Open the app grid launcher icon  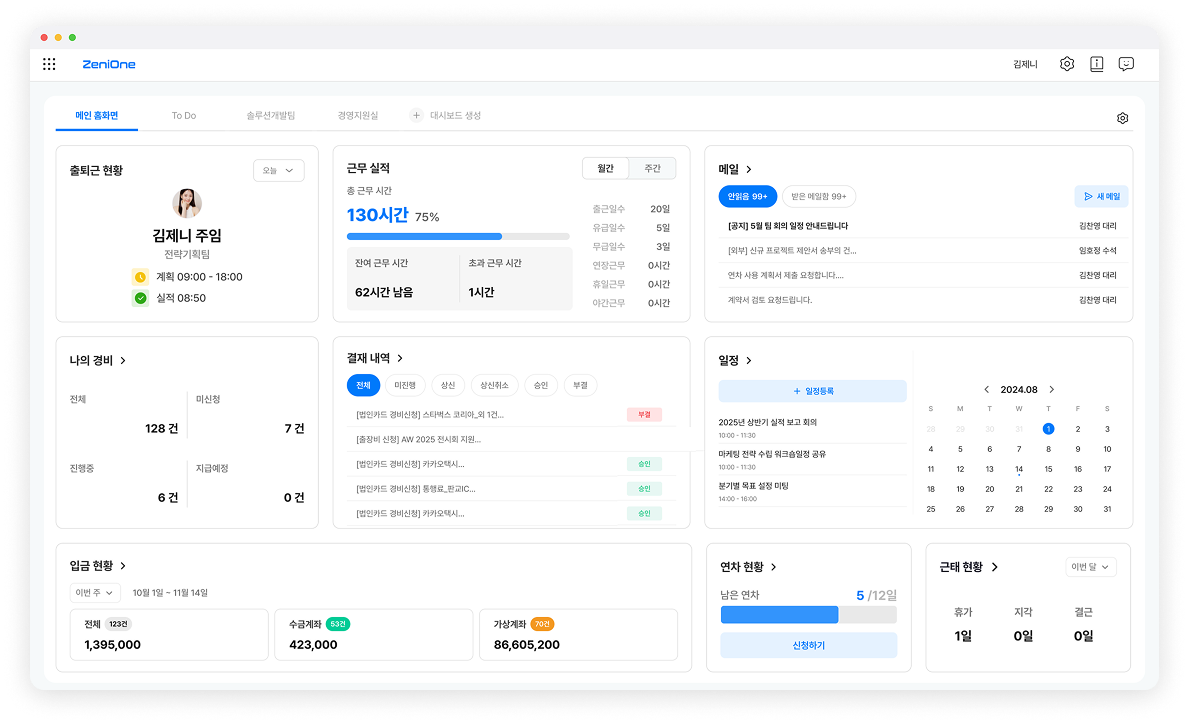tap(49, 64)
